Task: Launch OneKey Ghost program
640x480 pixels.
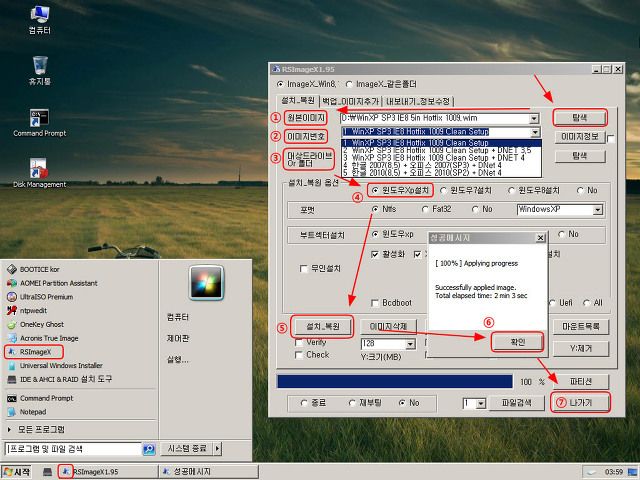Action: [42, 324]
